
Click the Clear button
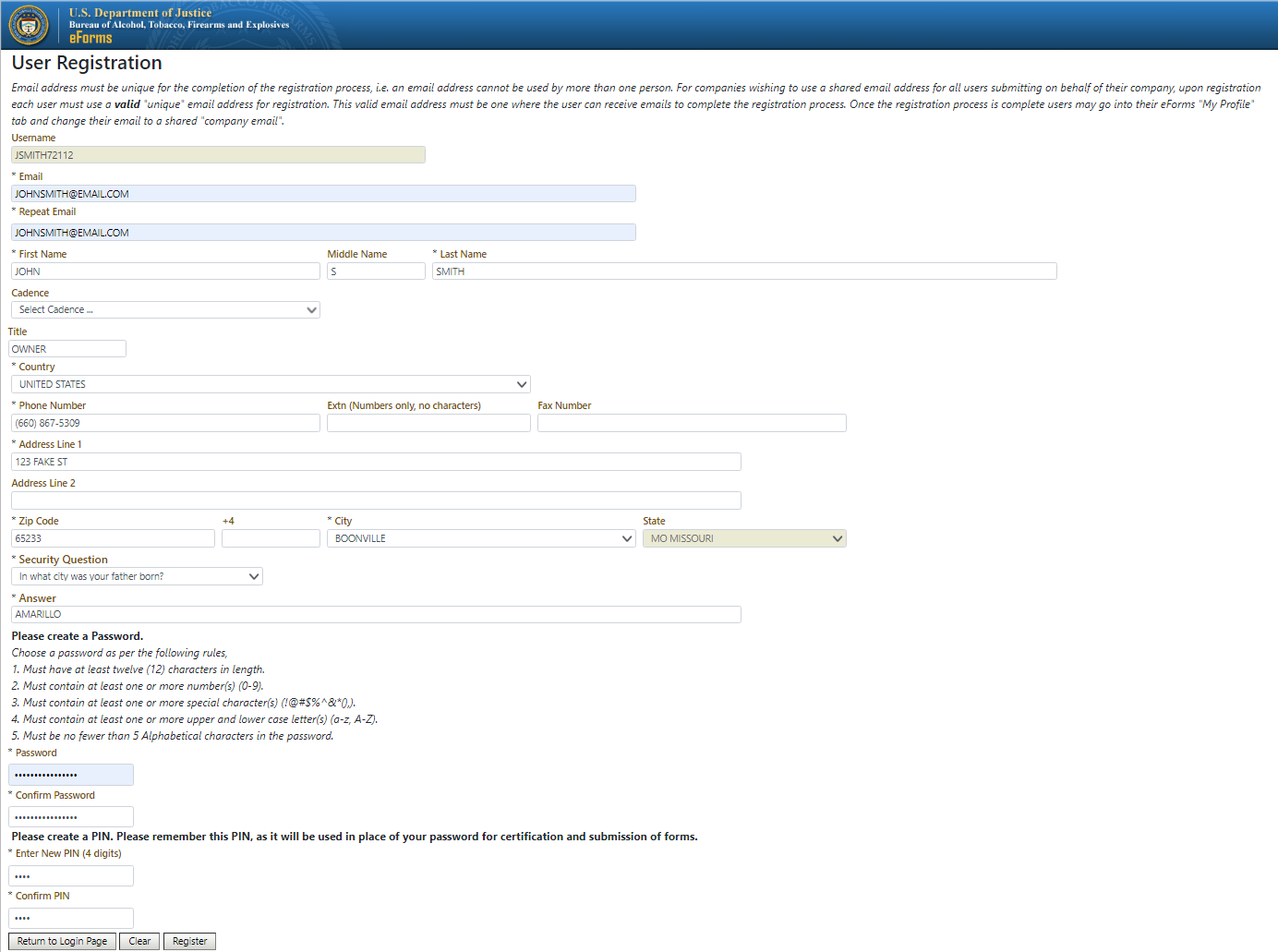click(x=139, y=940)
